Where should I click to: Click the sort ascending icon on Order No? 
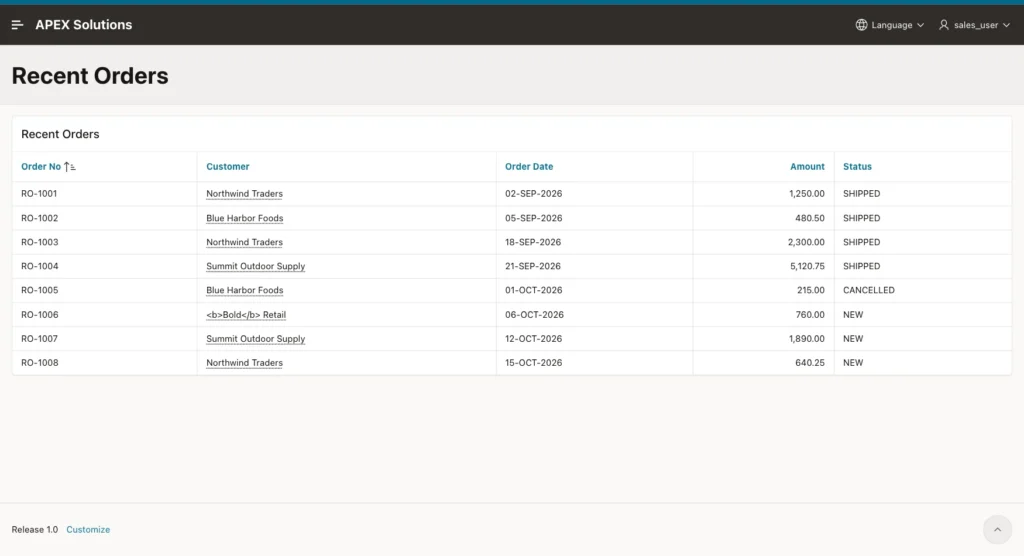point(70,167)
